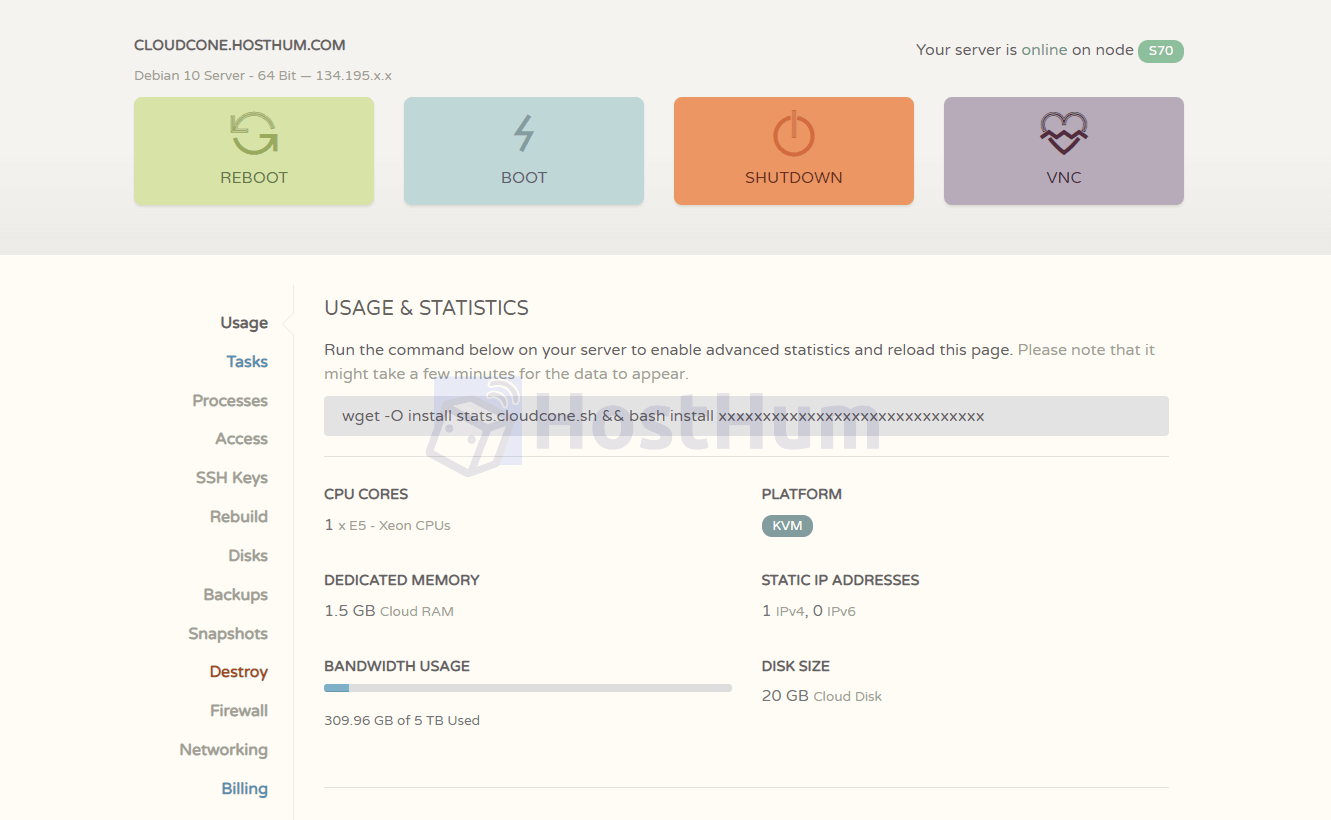Click the VNC button label
Screen dimensions: 1331x820
click(1064, 178)
